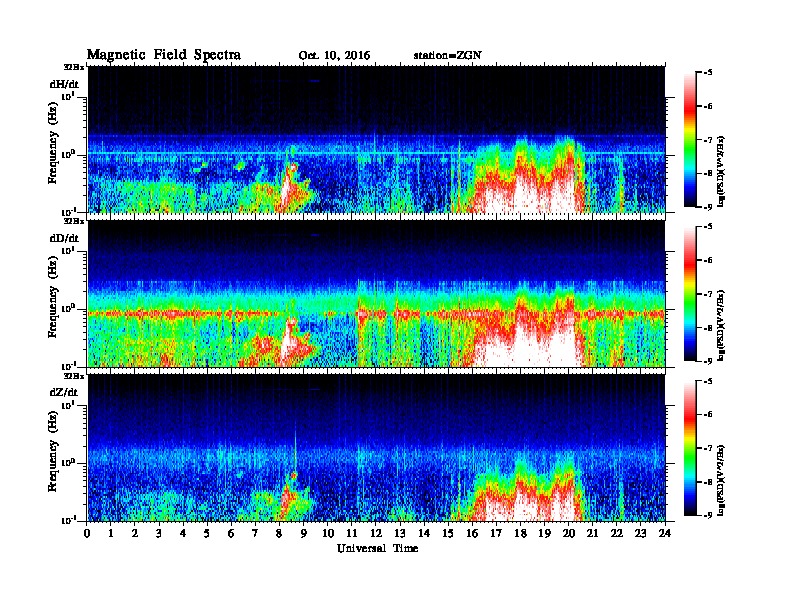Click the 10^0 frequency tick of dD/dt panel
The width and height of the screenshot is (792, 612).
69,308
